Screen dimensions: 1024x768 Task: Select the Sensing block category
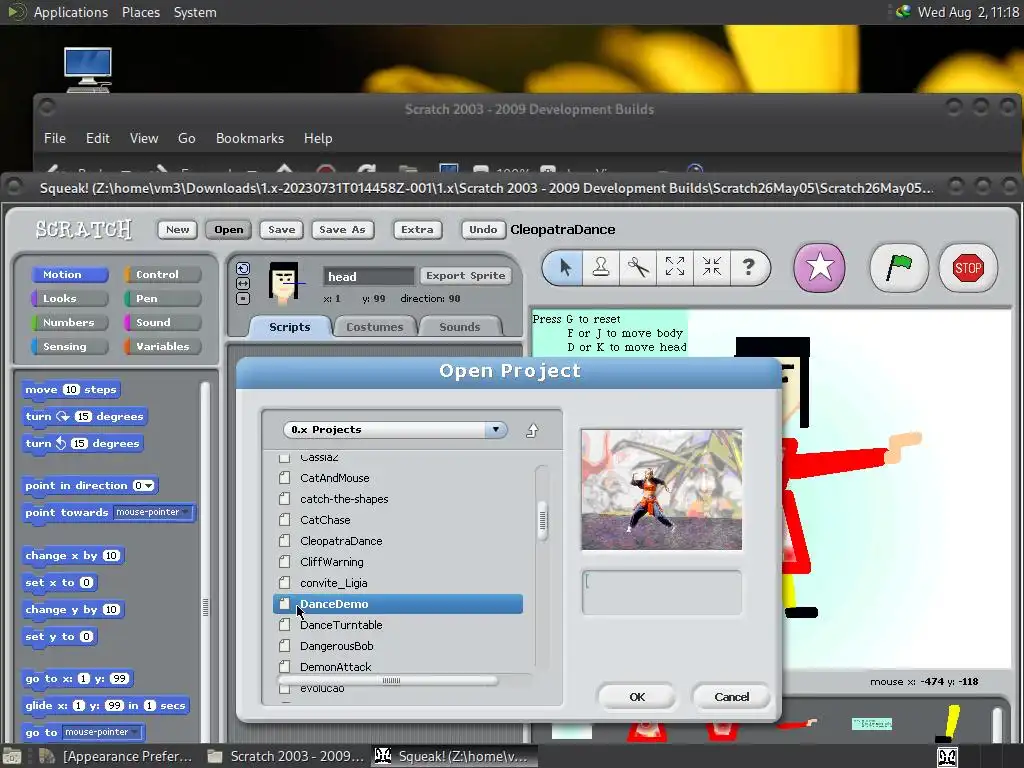pyautogui.click(x=70, y=347)
